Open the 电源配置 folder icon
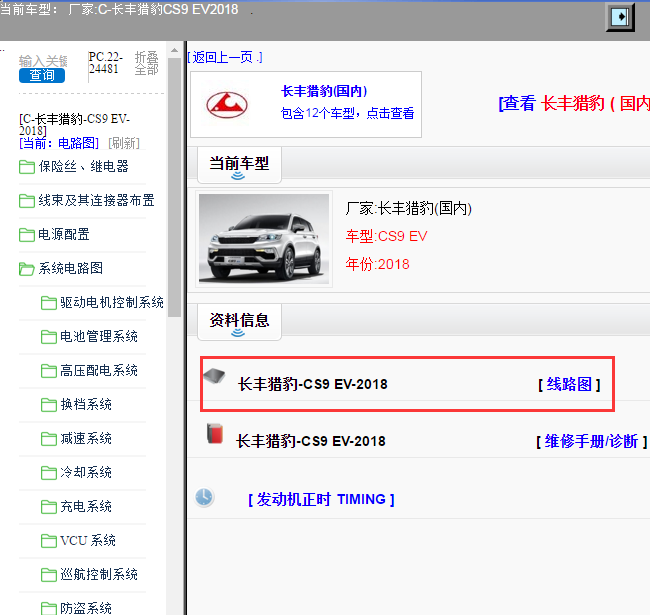This screenshot has width=650, height=615. pos(27,235)
